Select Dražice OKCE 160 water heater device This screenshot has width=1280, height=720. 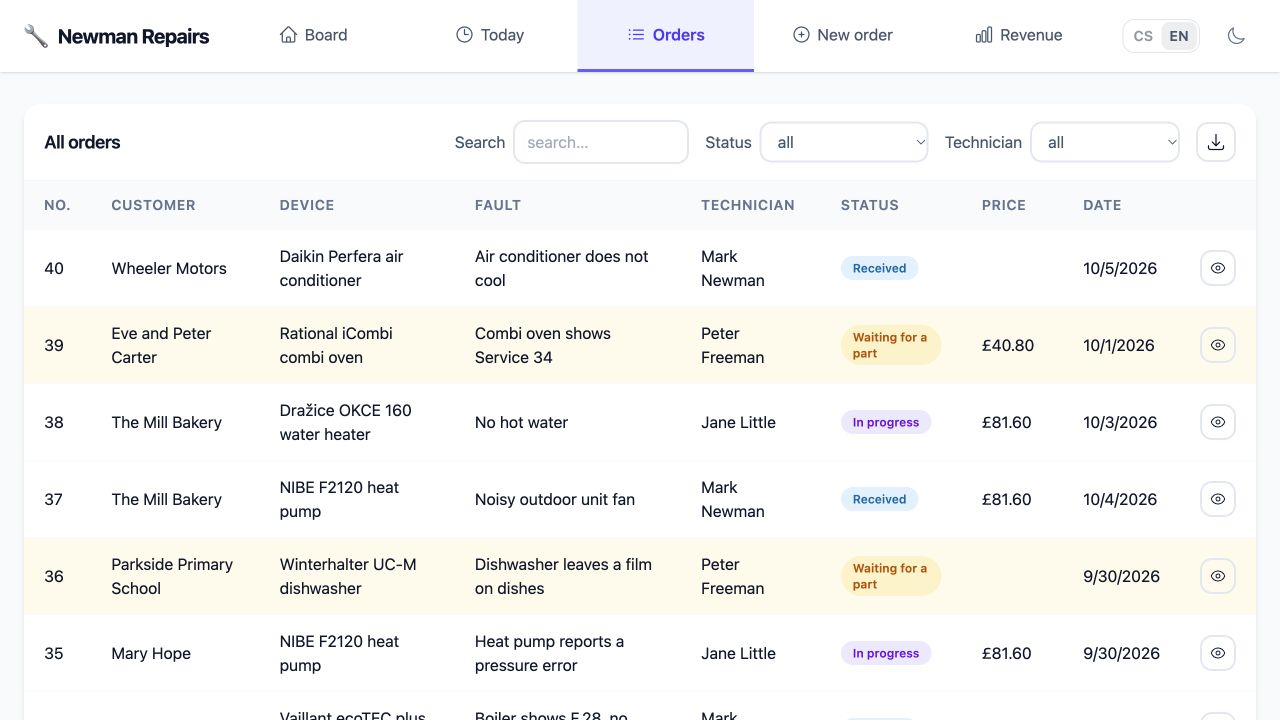point(346,422)
